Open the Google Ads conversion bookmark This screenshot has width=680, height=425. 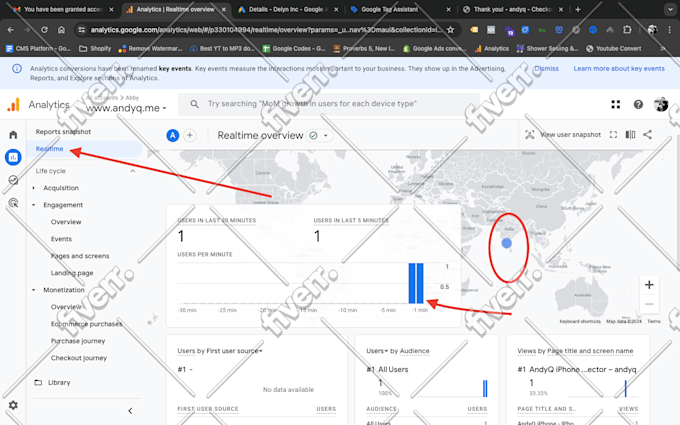(435, 49)
